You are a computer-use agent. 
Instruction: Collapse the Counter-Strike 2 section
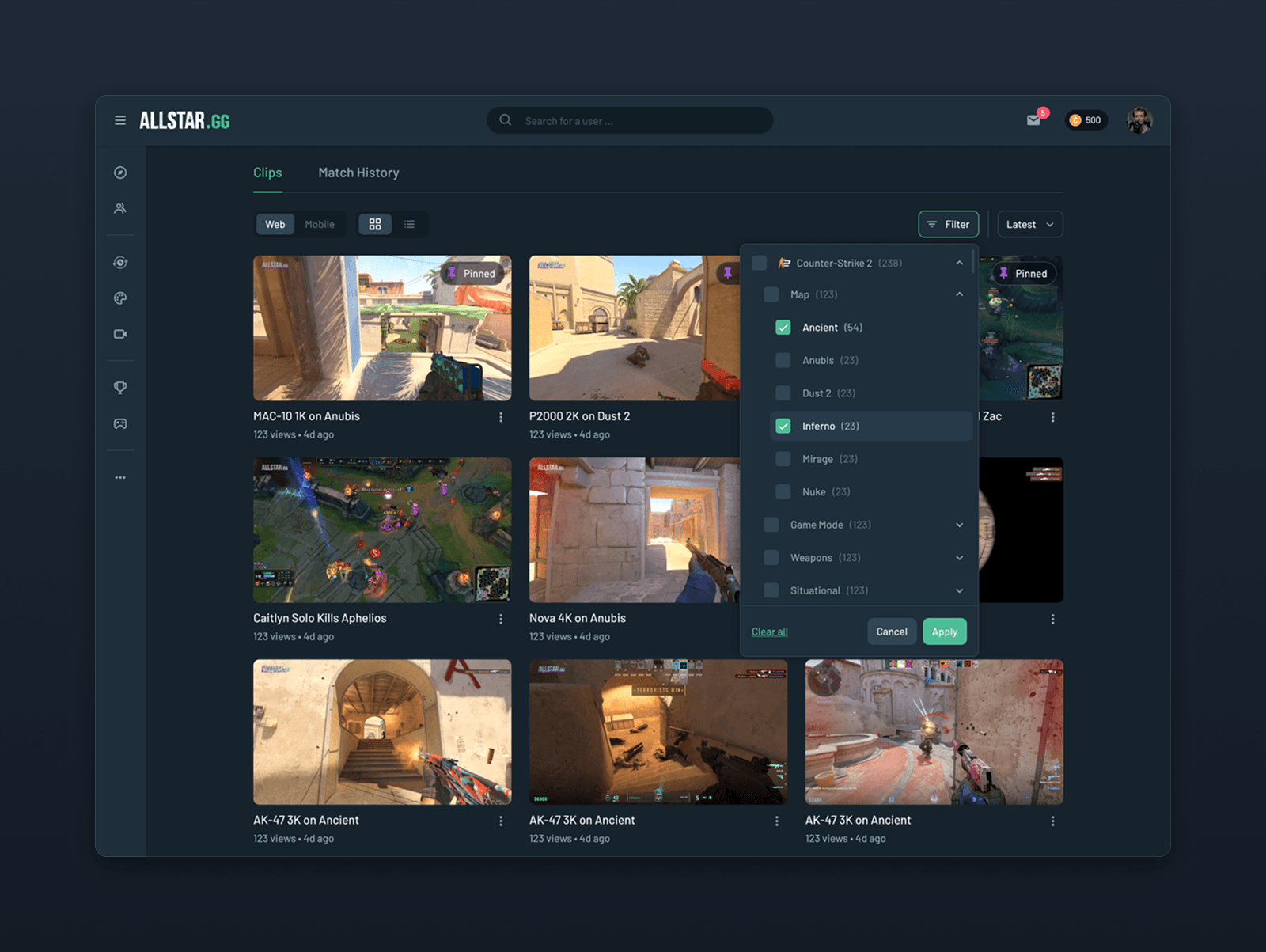coord(960,263)
